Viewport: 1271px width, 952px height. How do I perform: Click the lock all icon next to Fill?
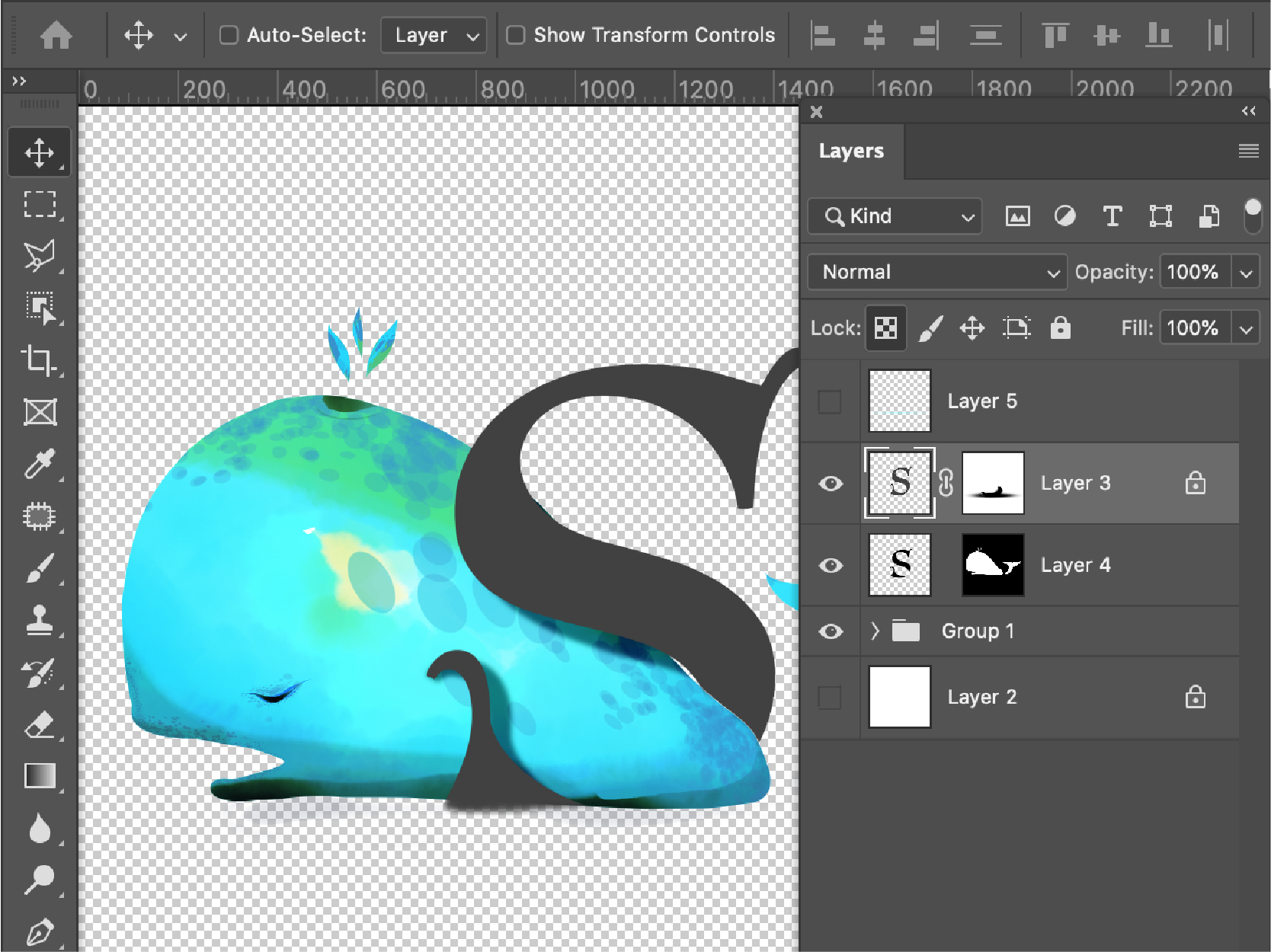coord(1061,327)
